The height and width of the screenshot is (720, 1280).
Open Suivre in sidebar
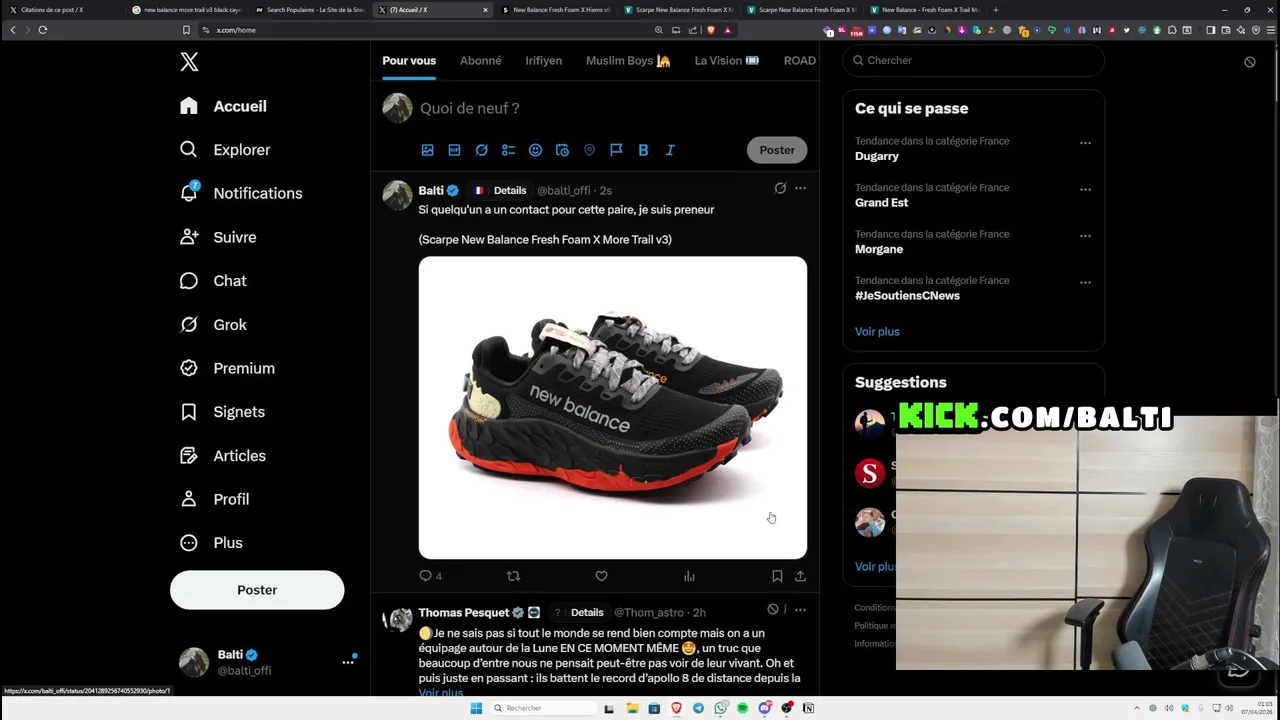point(218,237)
